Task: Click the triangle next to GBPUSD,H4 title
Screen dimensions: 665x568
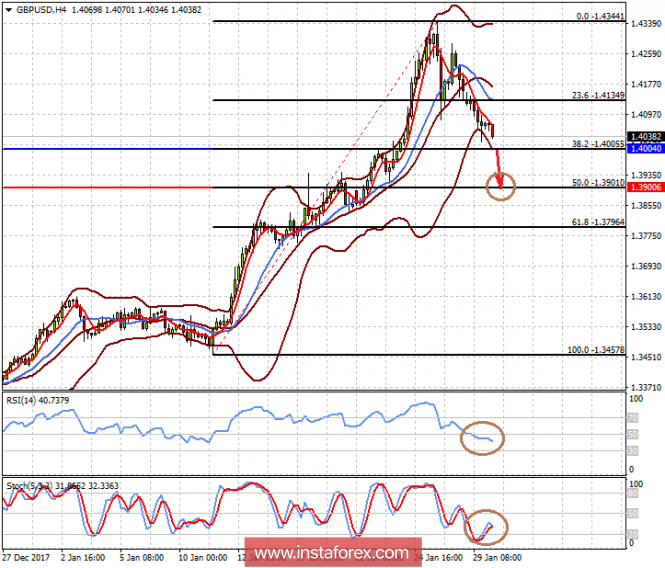Action: (x=8, y=10)
